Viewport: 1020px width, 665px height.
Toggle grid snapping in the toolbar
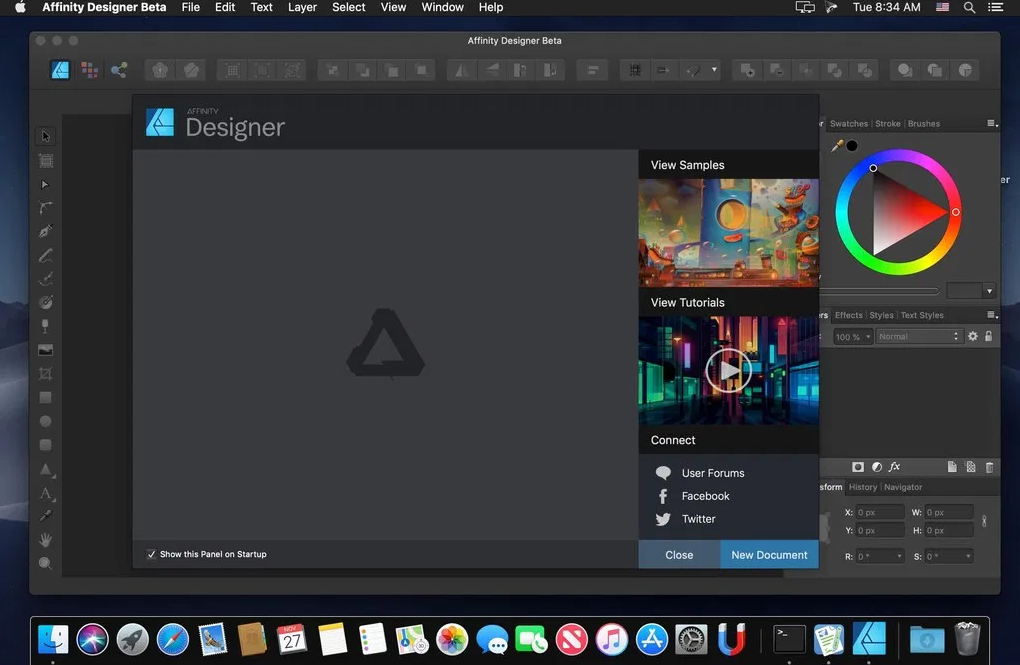(633, 70)
